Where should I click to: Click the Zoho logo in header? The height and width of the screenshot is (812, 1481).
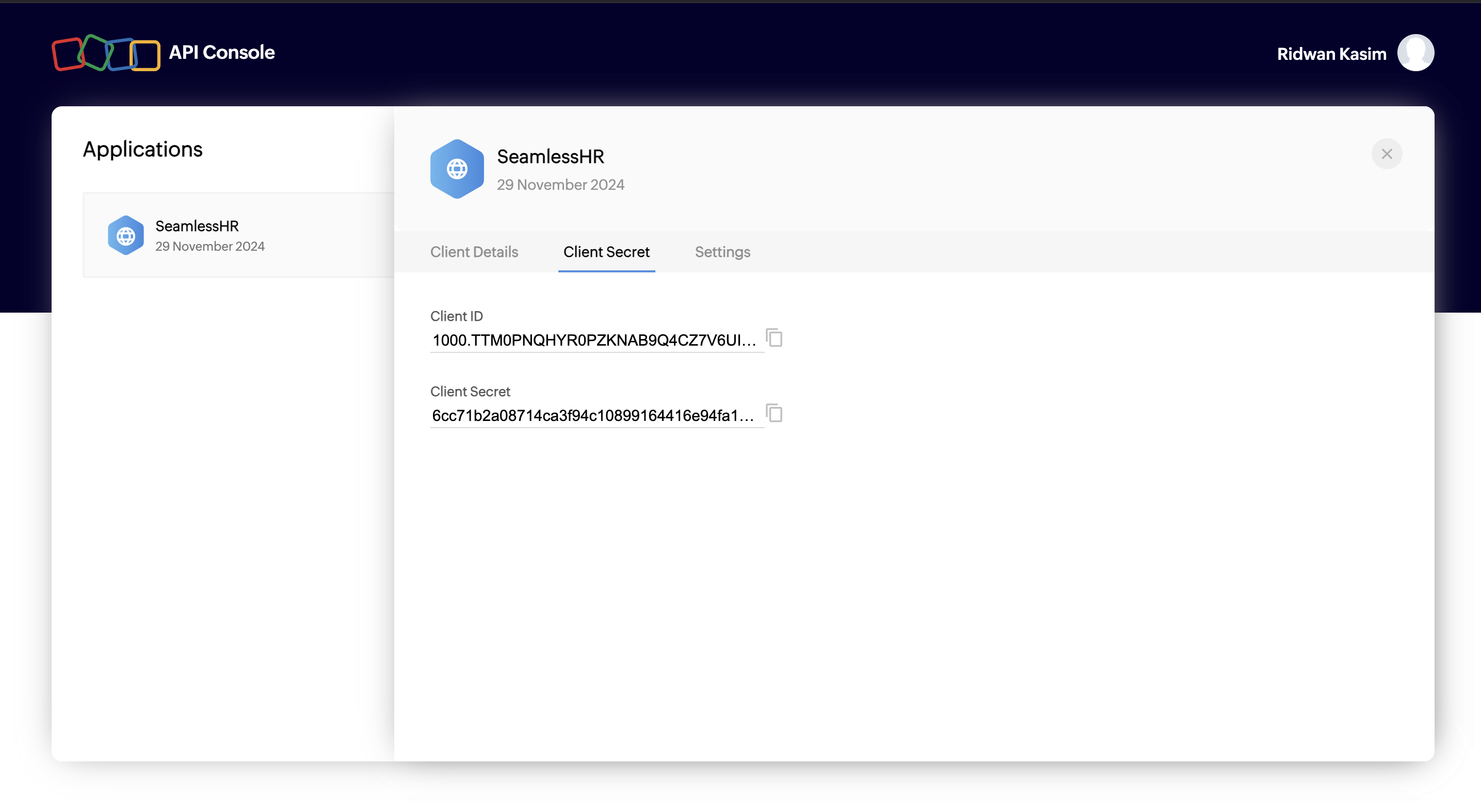click(106, 53)
